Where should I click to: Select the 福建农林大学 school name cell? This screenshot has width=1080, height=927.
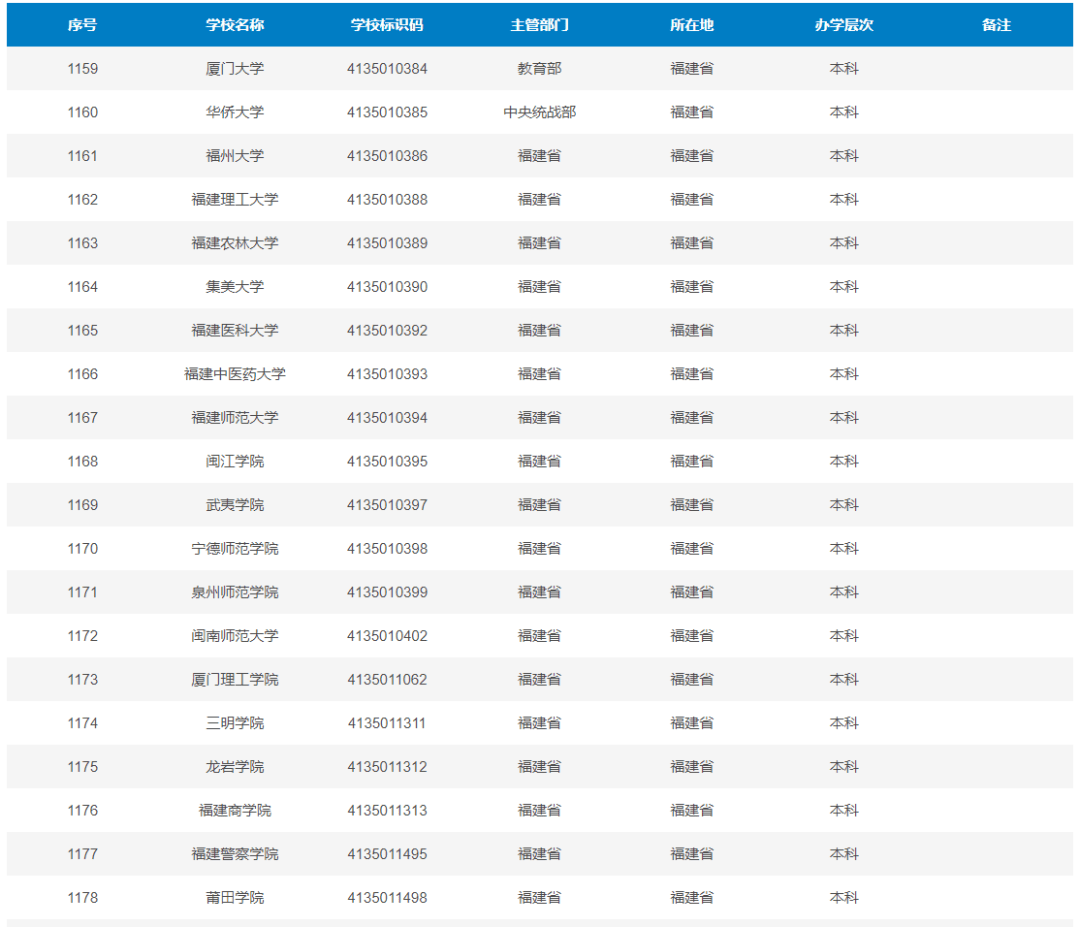pyautogui.click(x=235, y=243)
